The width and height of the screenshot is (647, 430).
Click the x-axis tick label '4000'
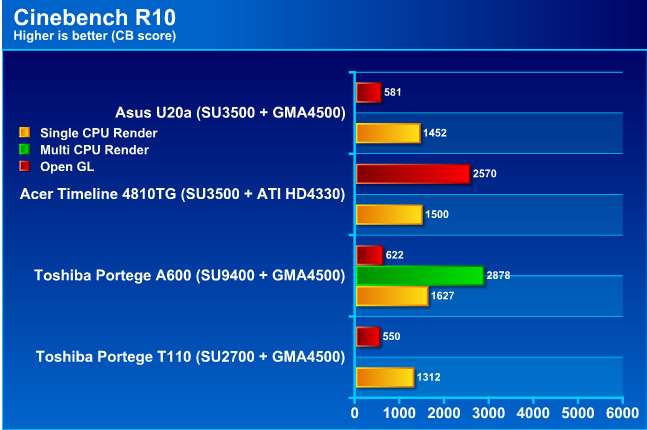click(533, 413)
